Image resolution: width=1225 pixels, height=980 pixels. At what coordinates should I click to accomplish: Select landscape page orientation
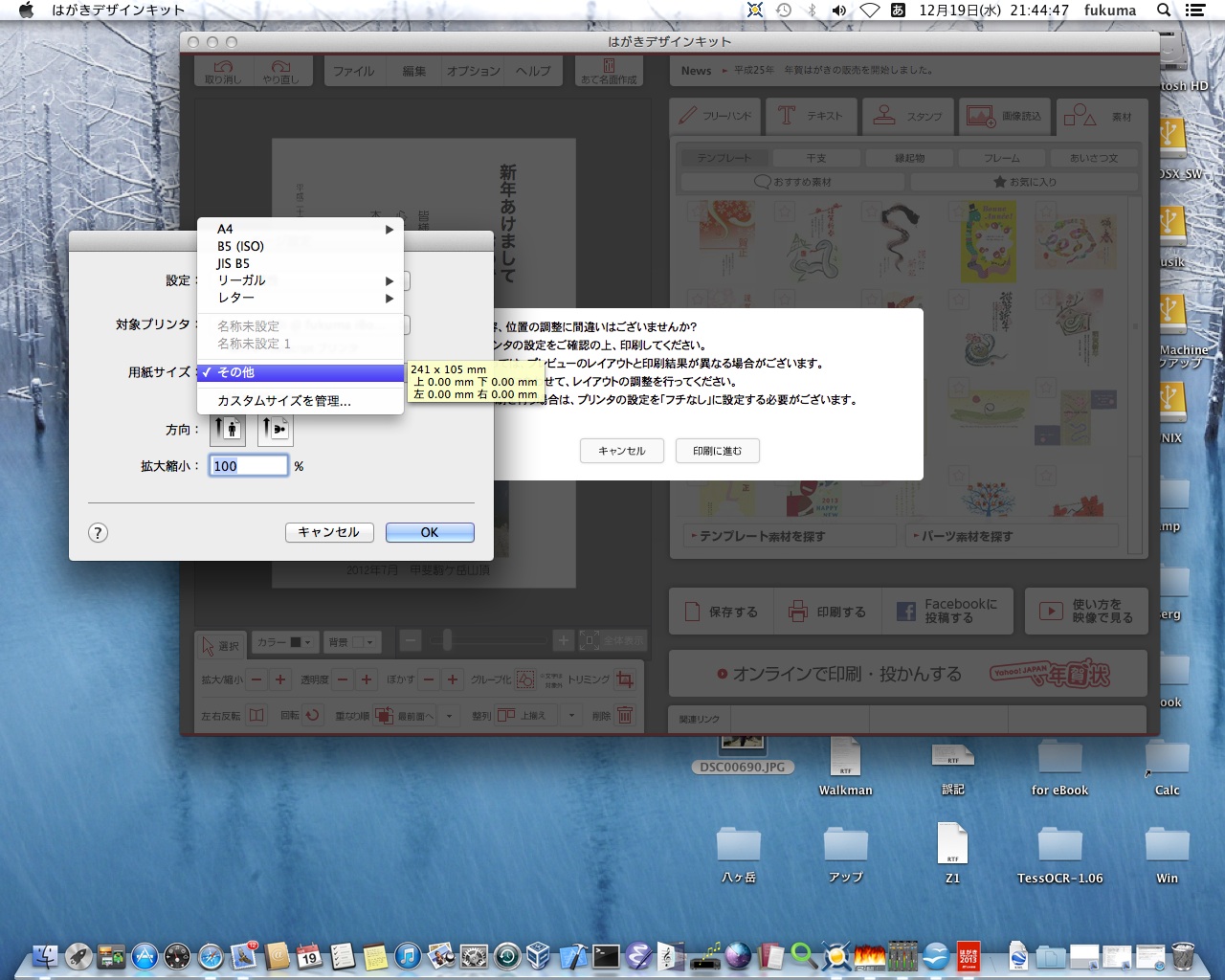tap(276, 429)
